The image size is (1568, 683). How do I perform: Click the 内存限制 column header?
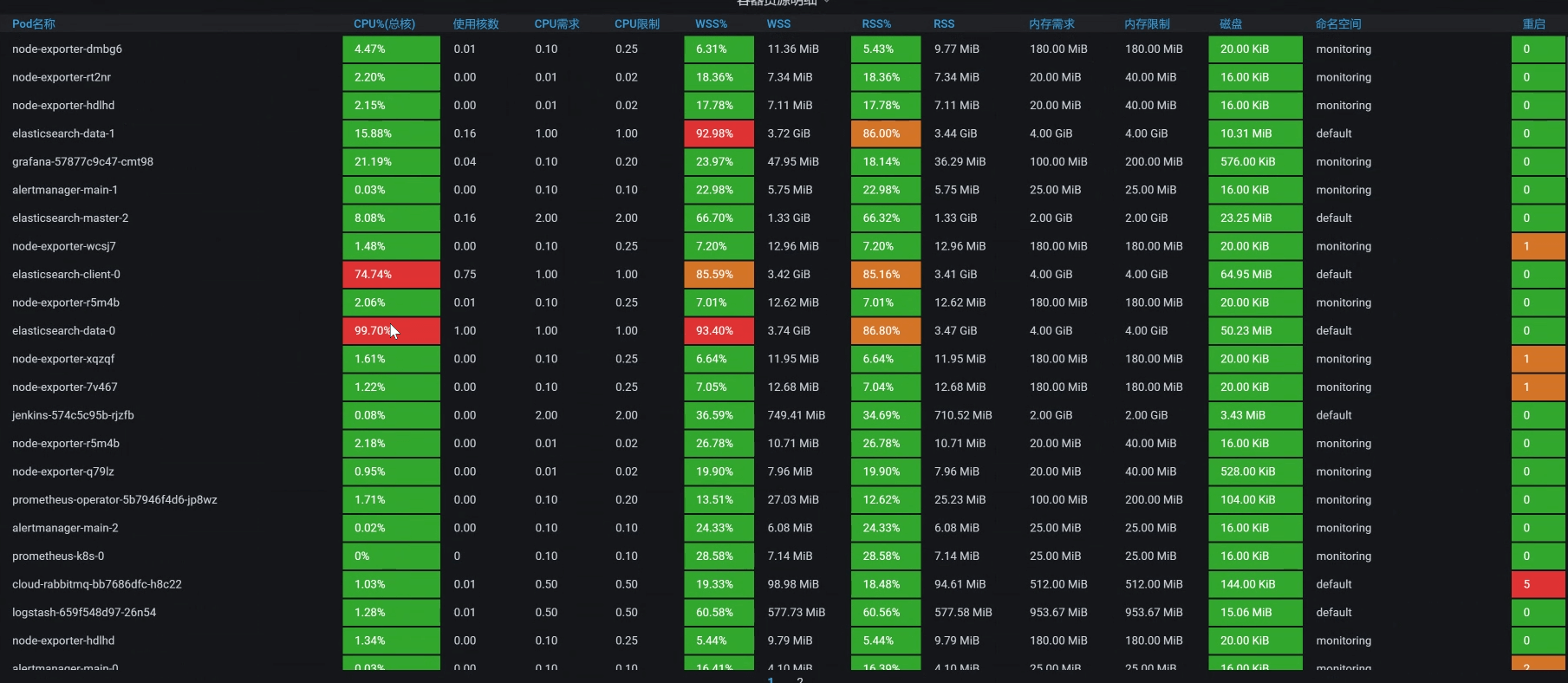coord(1147,24)
